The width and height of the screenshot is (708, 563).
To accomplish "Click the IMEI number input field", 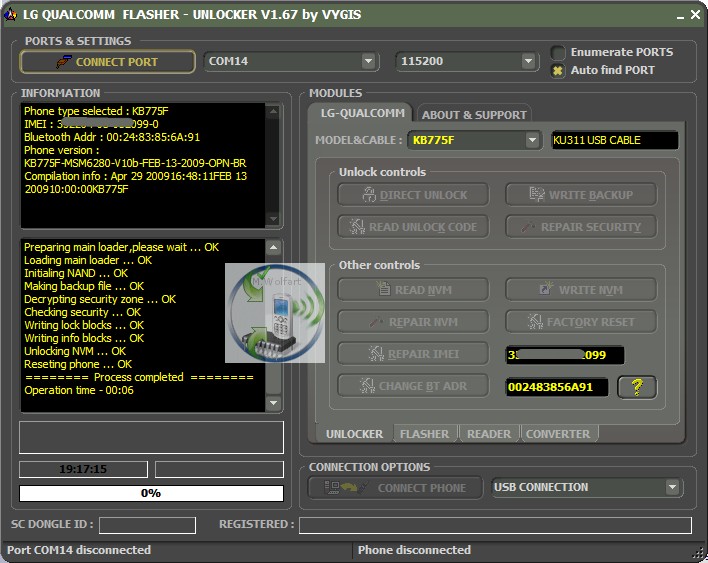I will pyautogui.click(x=565, y=355).
